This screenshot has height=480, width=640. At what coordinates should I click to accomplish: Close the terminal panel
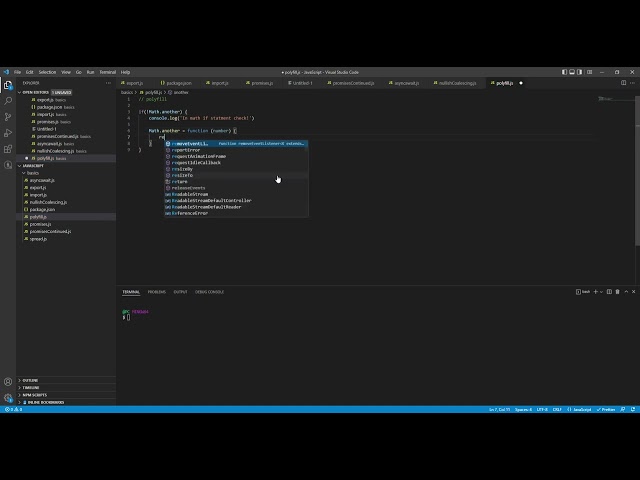pyautogui.click(x=633, y=292)
